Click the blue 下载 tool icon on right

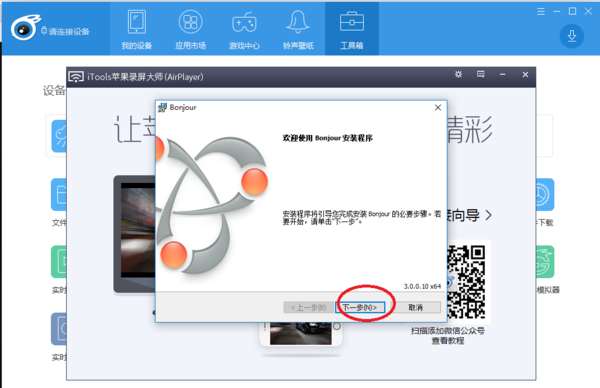coord(545,194)
